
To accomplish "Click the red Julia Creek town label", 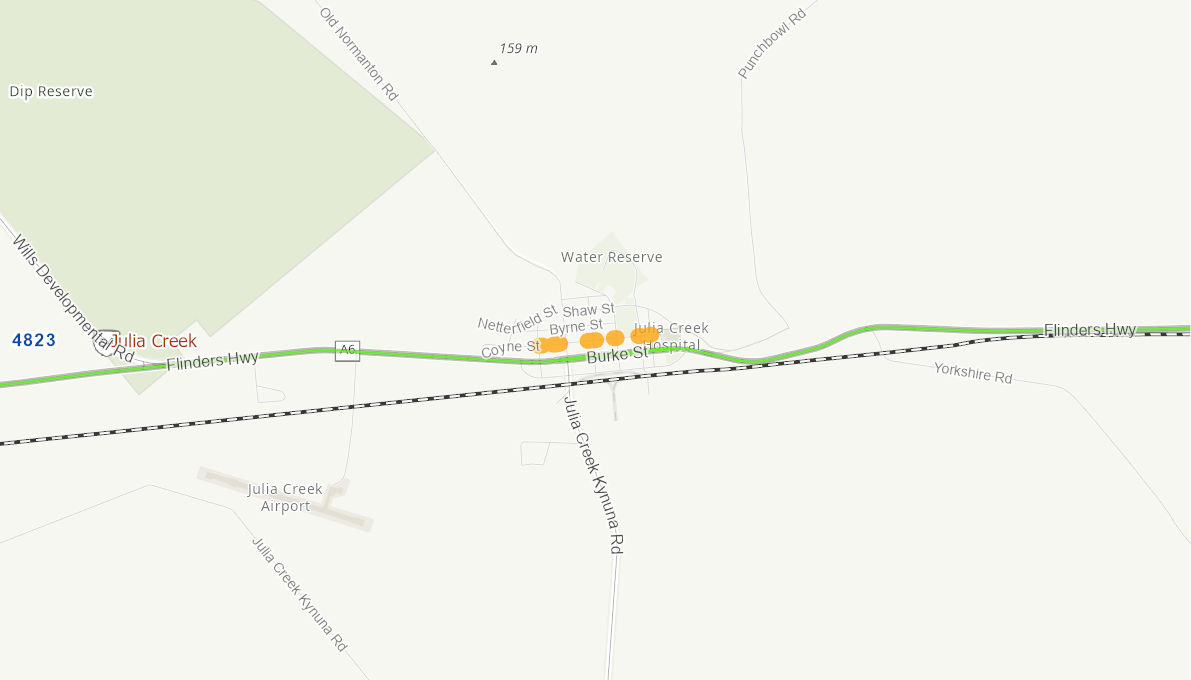I will click(154, 340).
